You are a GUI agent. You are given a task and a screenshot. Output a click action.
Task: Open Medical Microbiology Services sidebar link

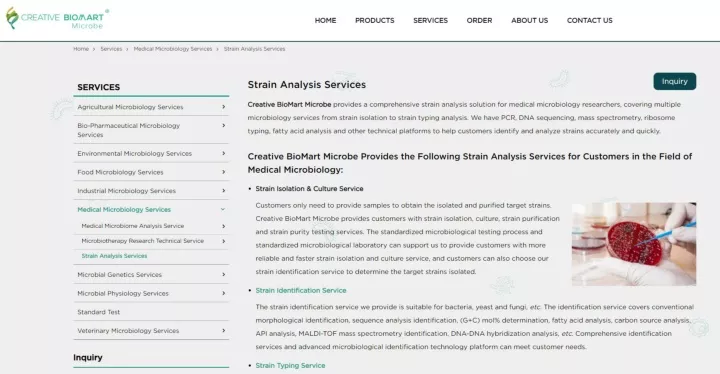124,210
